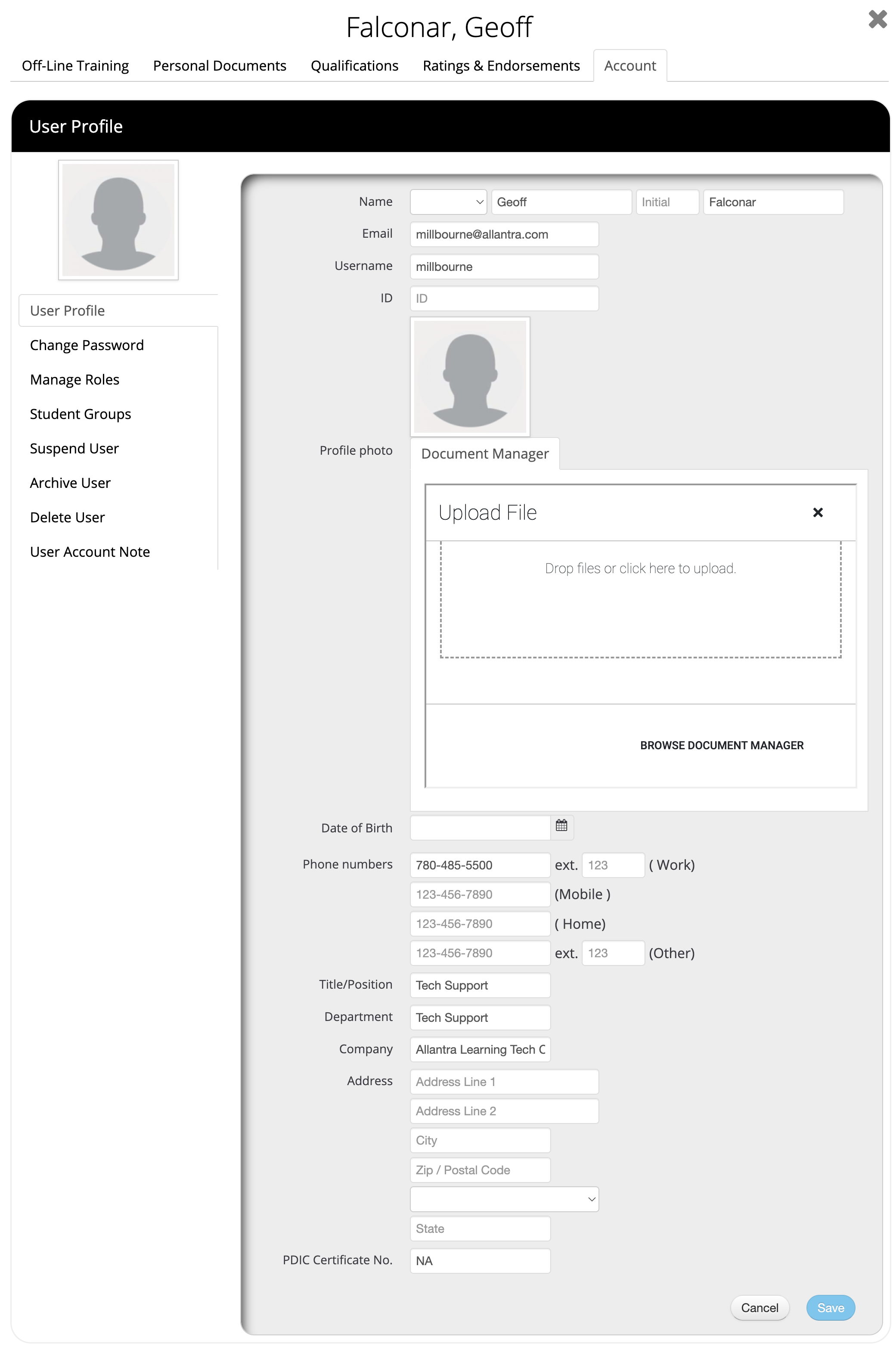Image resolution: width=896 pixels, height=1356 pixels.
Task: Click Browse Document Manager
Action: click(721, 745)
